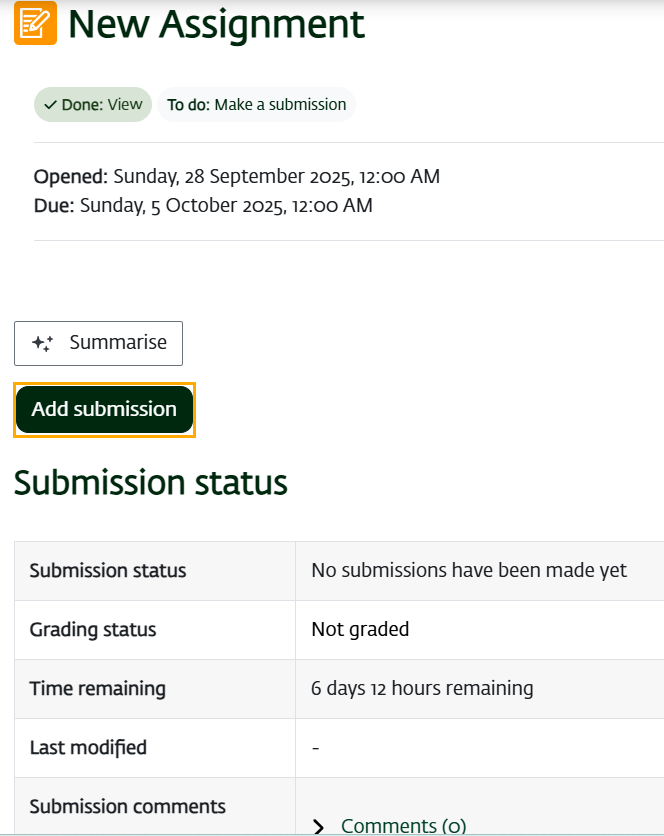This screenshot has width=664, height=836.
Task: Expand the Comments chevron arrow
Action: pos(319,826)
